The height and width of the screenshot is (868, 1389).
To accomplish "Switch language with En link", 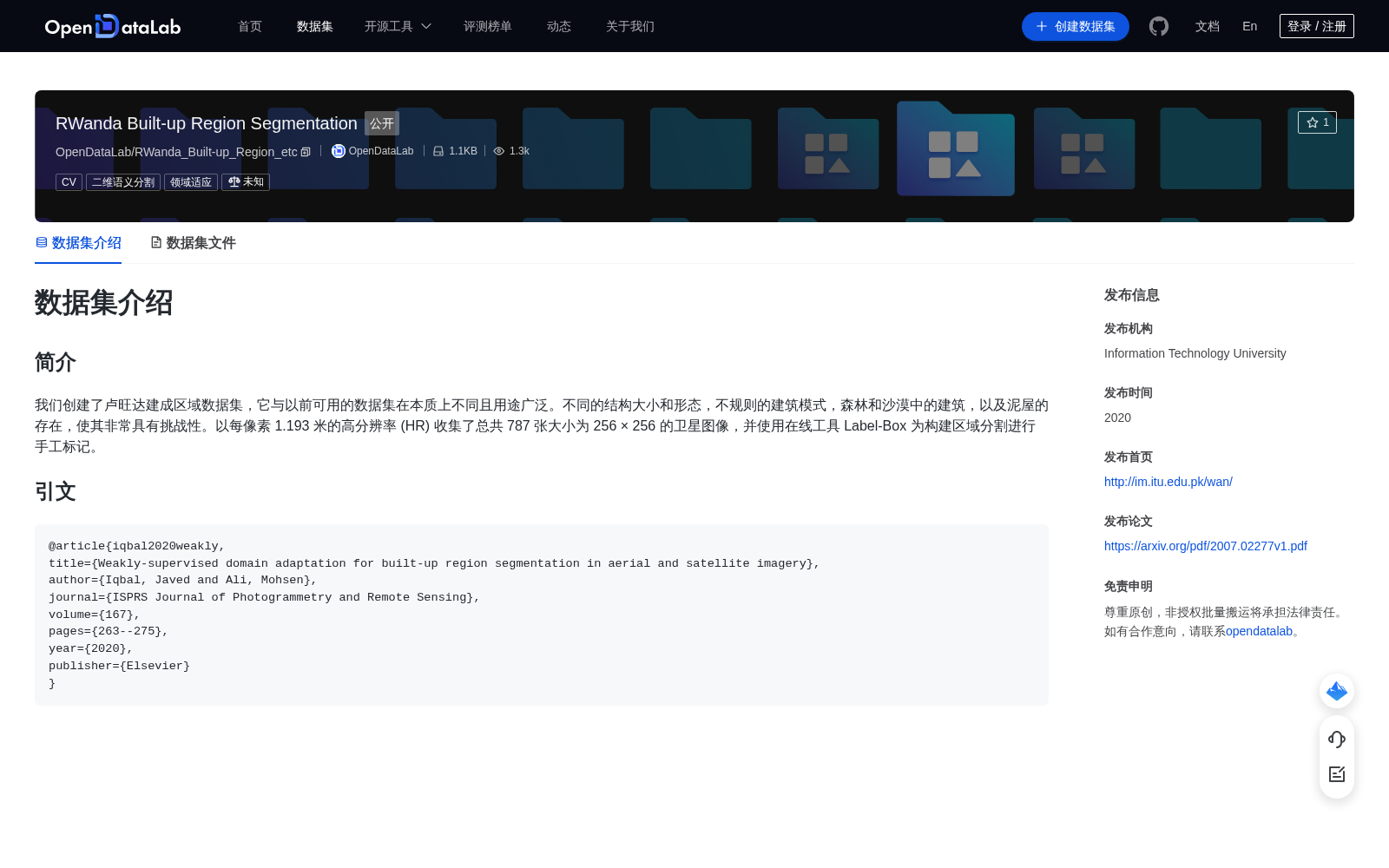I will 1250,26.
